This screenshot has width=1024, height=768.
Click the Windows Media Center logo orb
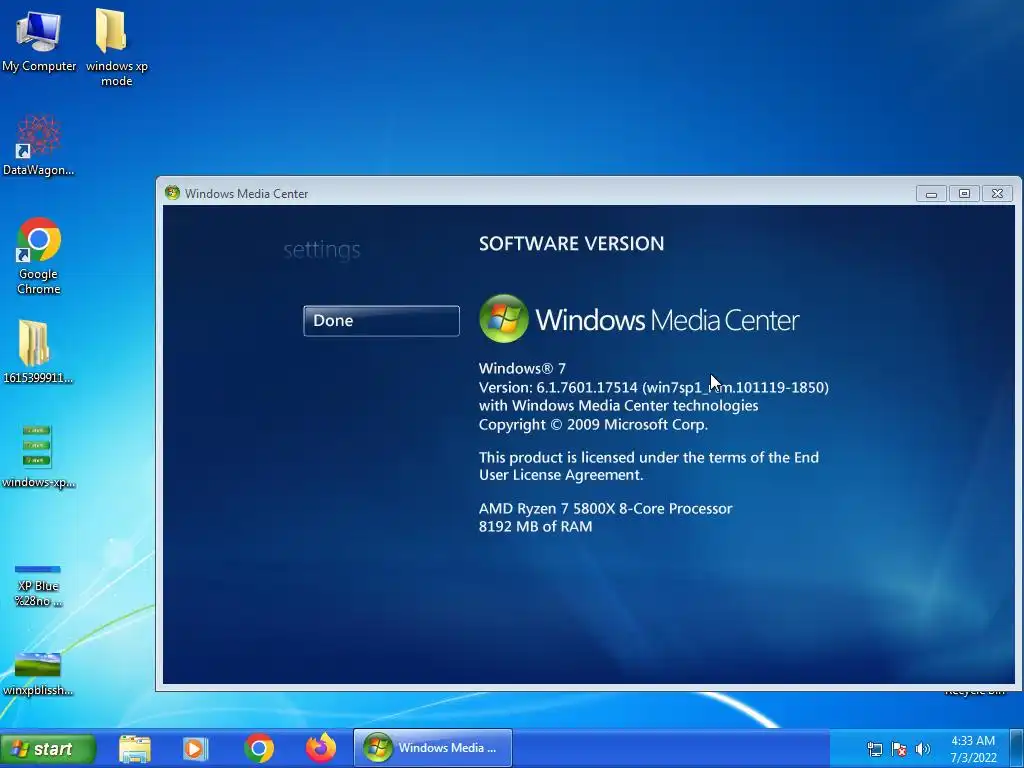pos(504,319)
